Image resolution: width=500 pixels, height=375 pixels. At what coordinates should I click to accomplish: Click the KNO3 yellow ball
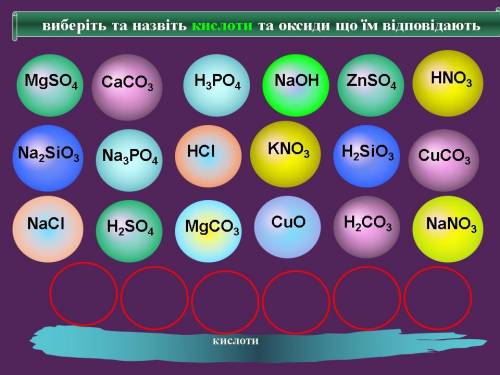285,154
